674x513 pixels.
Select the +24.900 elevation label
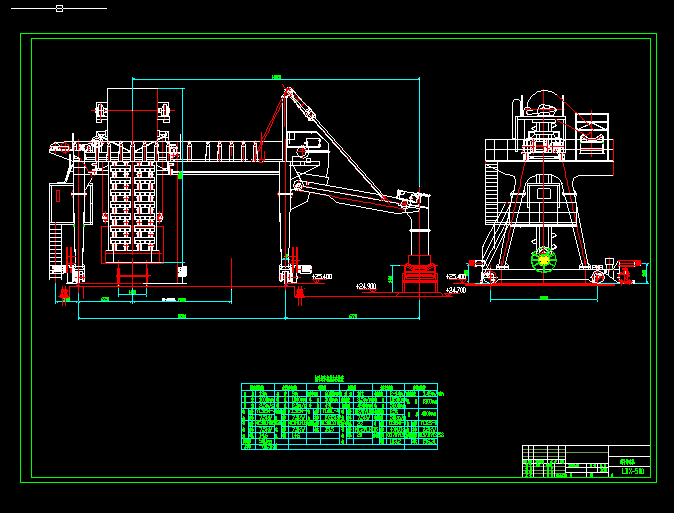366,286
